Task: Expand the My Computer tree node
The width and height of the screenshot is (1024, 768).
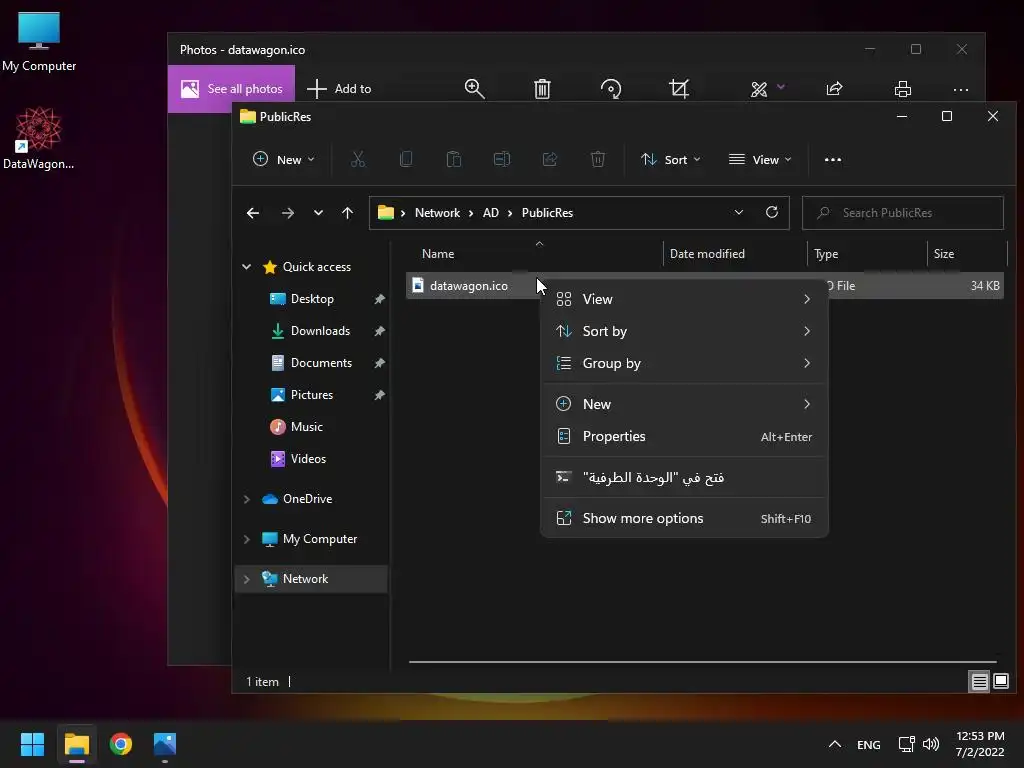Action: [x=246, y=539]
